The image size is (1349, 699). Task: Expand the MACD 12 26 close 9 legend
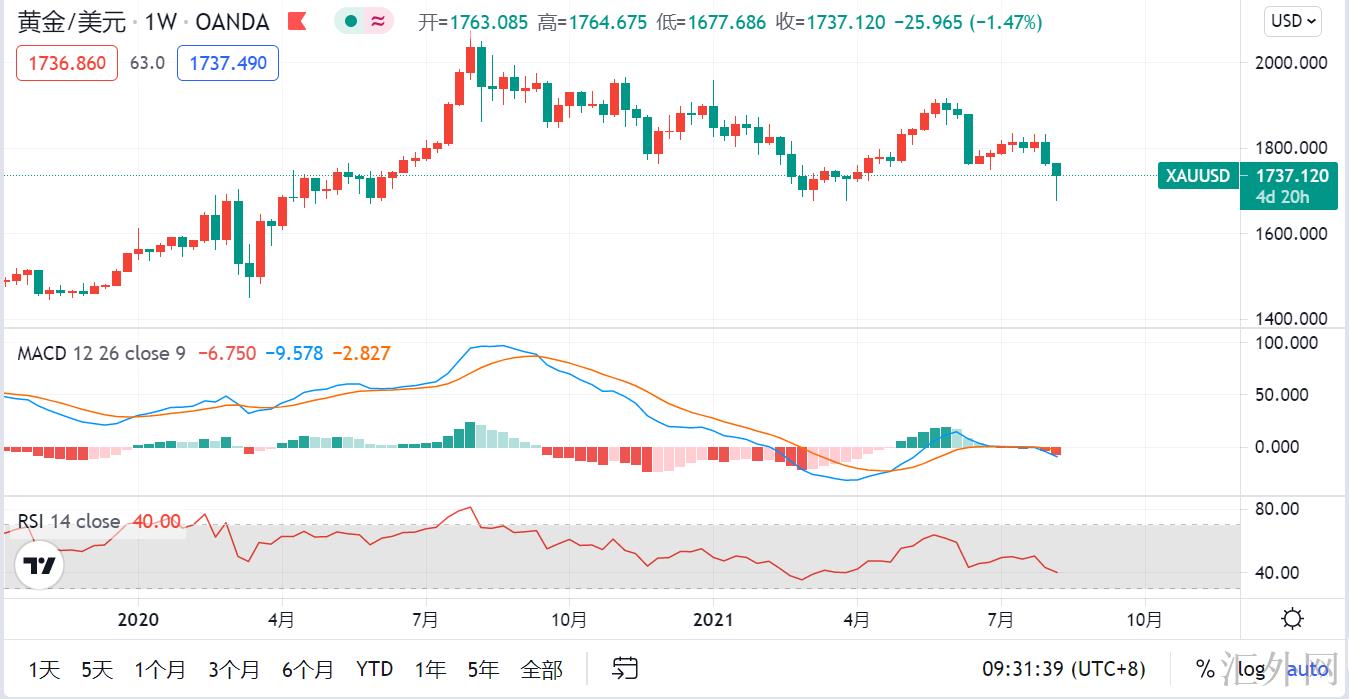[102, 353]
